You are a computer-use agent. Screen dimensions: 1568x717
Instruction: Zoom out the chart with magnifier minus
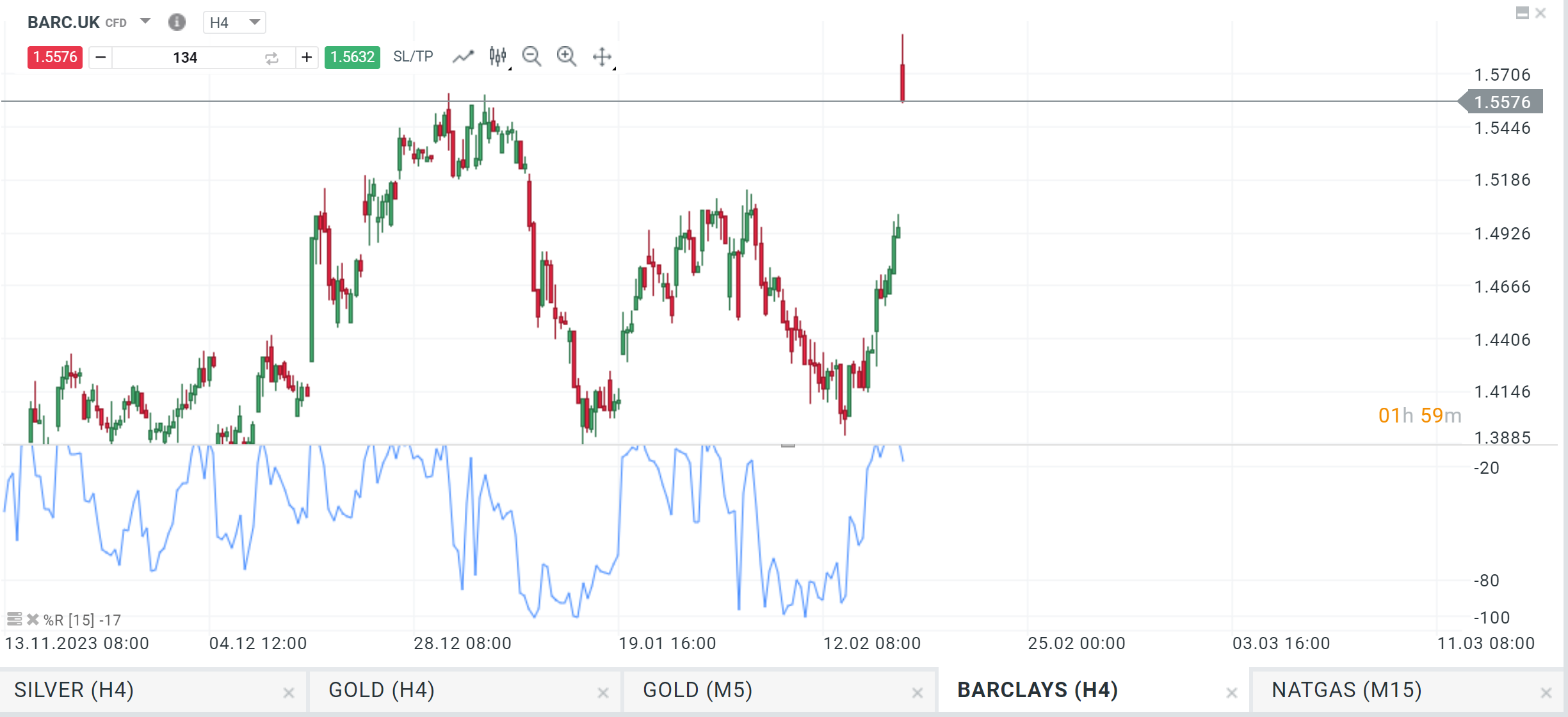[531, 56]
